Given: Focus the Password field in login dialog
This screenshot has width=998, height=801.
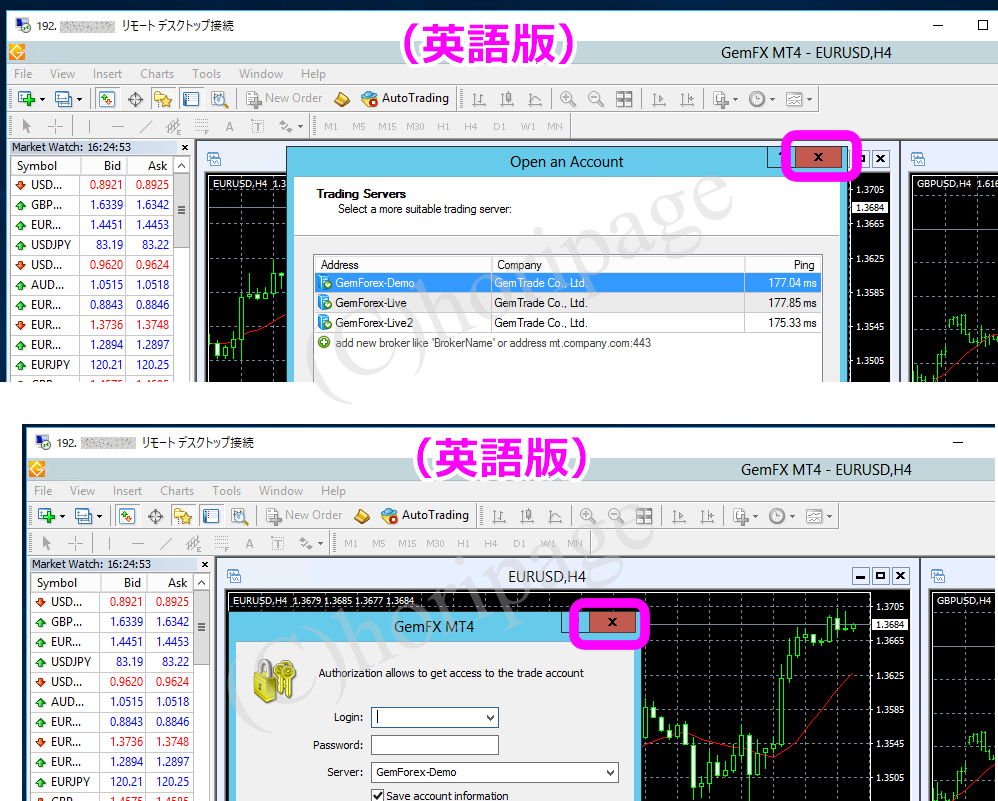Looking at the screenshot, I should pos(435,745).
